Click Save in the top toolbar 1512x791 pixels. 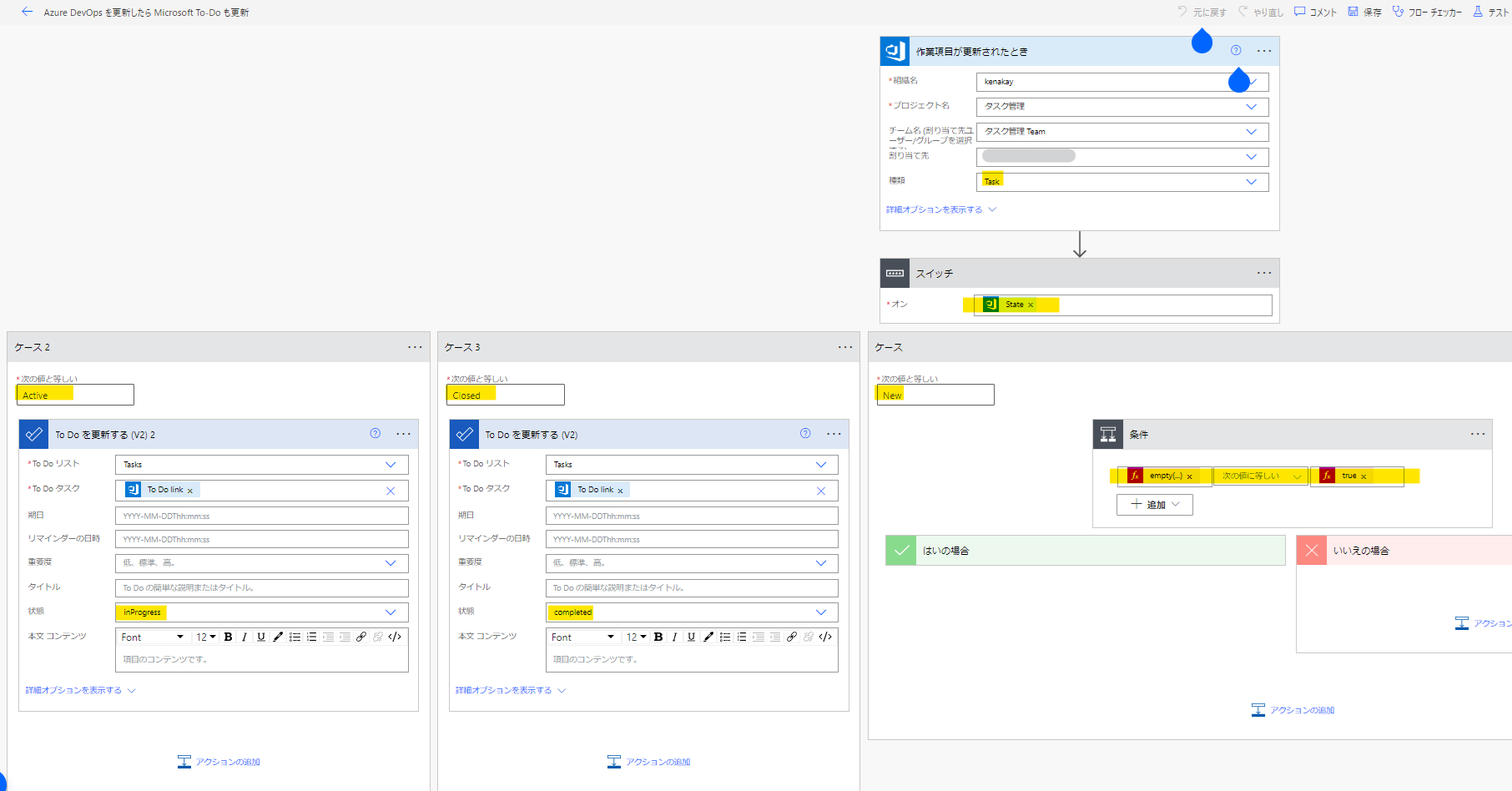point(1365,12)
